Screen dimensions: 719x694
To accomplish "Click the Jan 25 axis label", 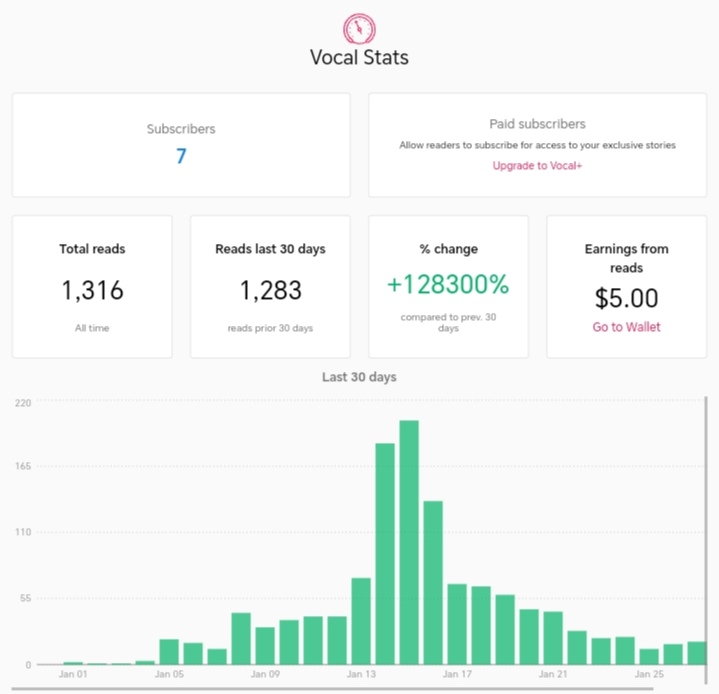I will (x=649, y=674).
